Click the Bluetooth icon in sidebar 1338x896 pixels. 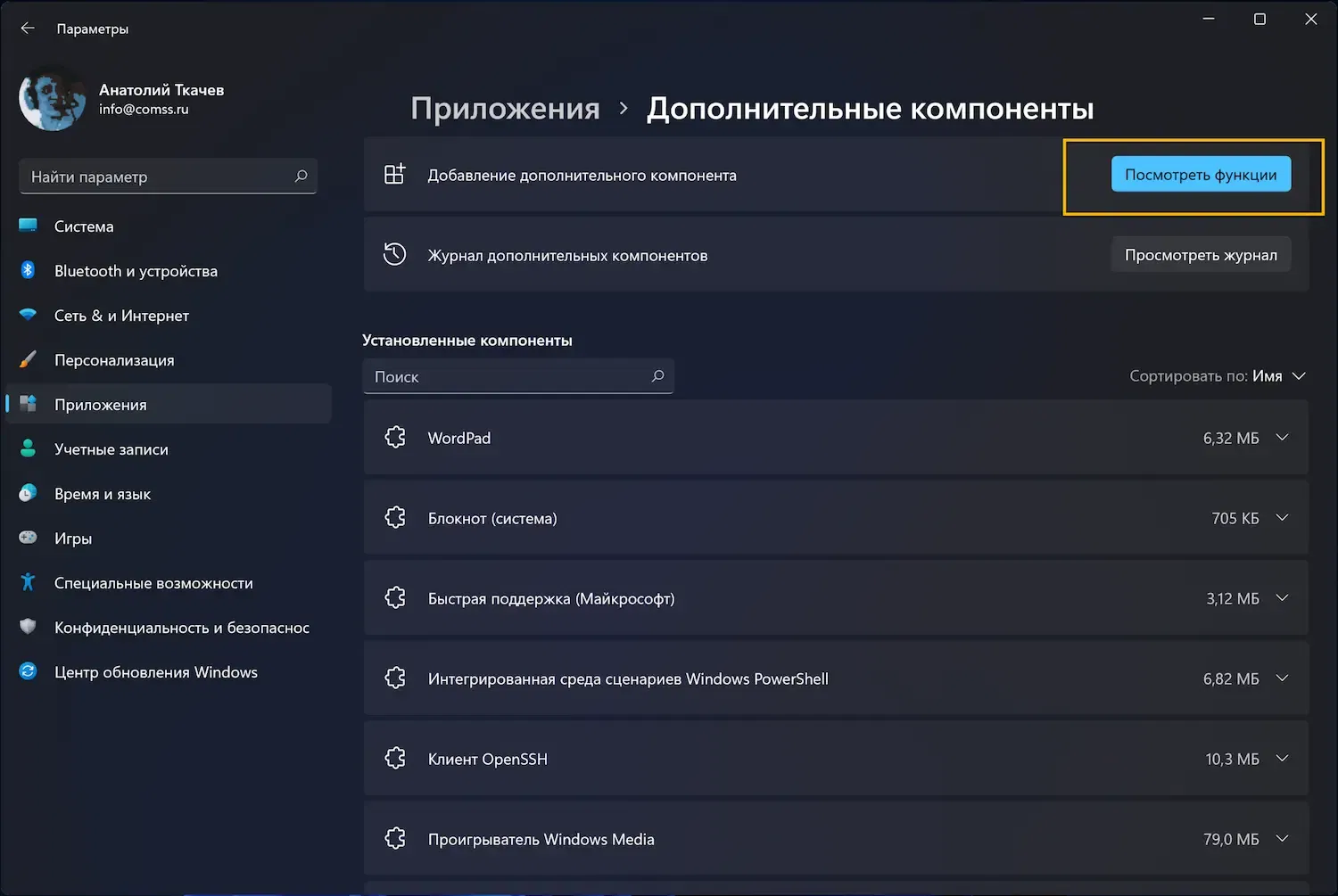pos(29,270)
